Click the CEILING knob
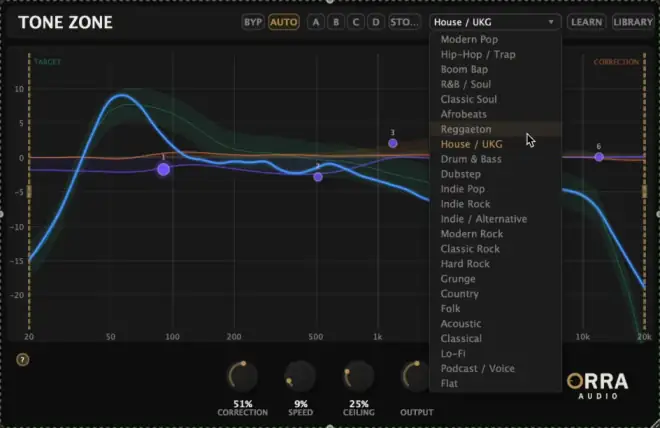Screen dimensions: 660x428 358,376
